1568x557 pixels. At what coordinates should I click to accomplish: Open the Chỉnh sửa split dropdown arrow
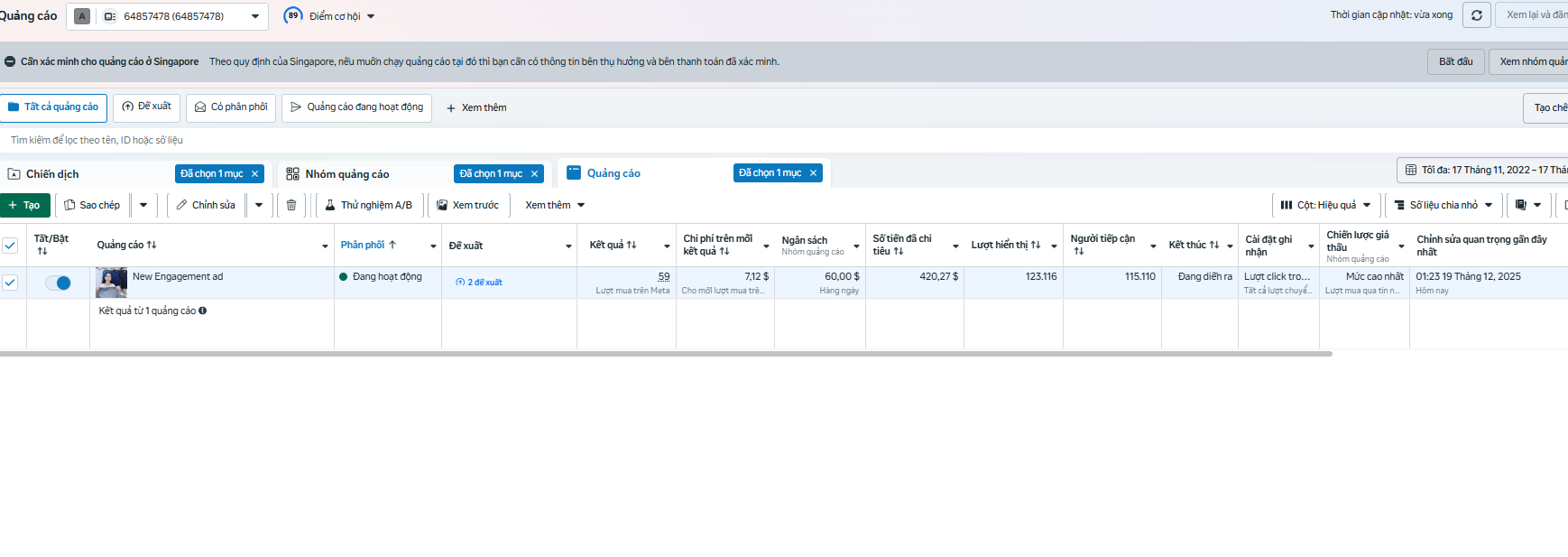(x=259, y=205)
